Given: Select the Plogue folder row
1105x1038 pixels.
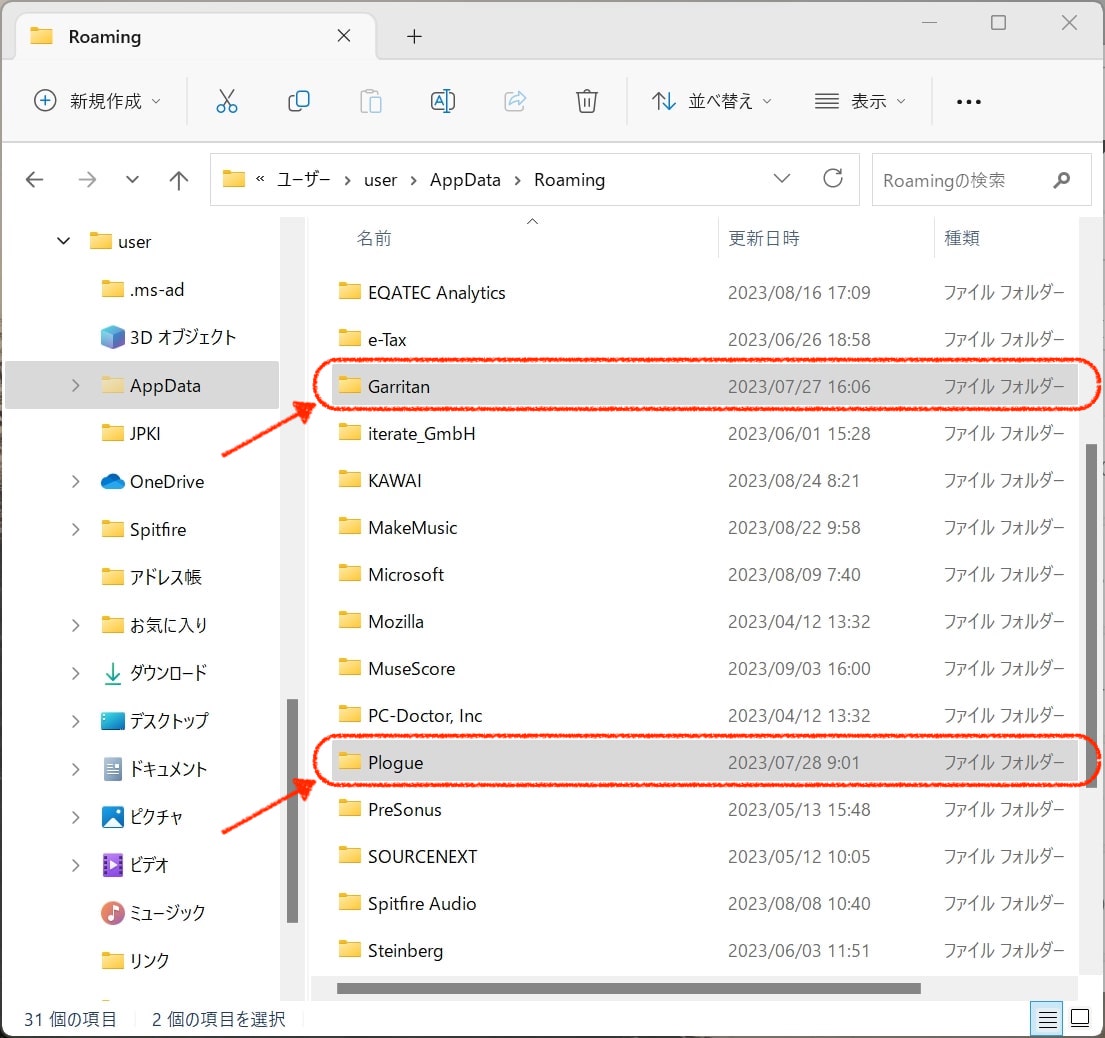Looking at the screenshot, I should point(704,762).
